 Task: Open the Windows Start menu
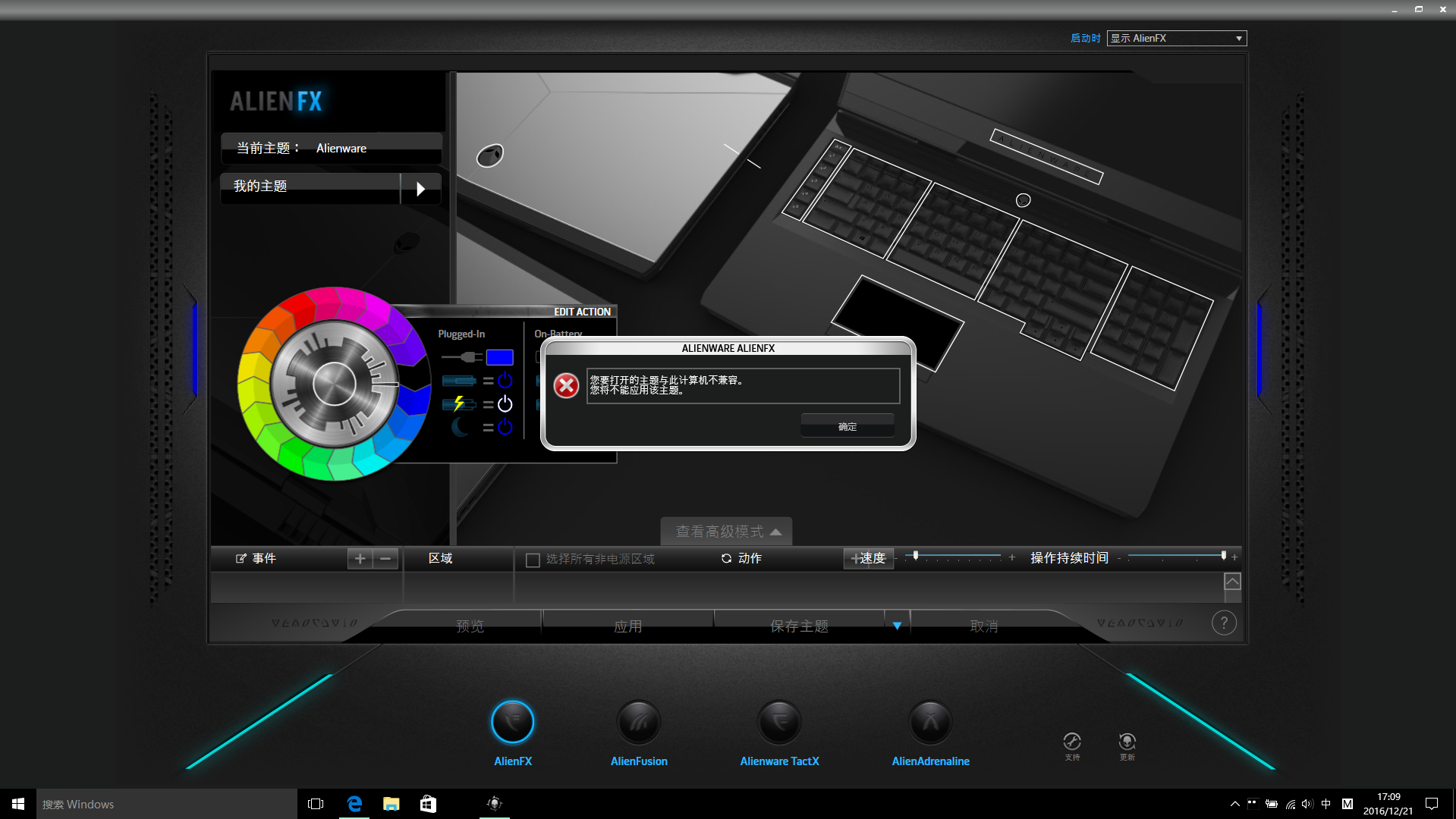(18, 804)
